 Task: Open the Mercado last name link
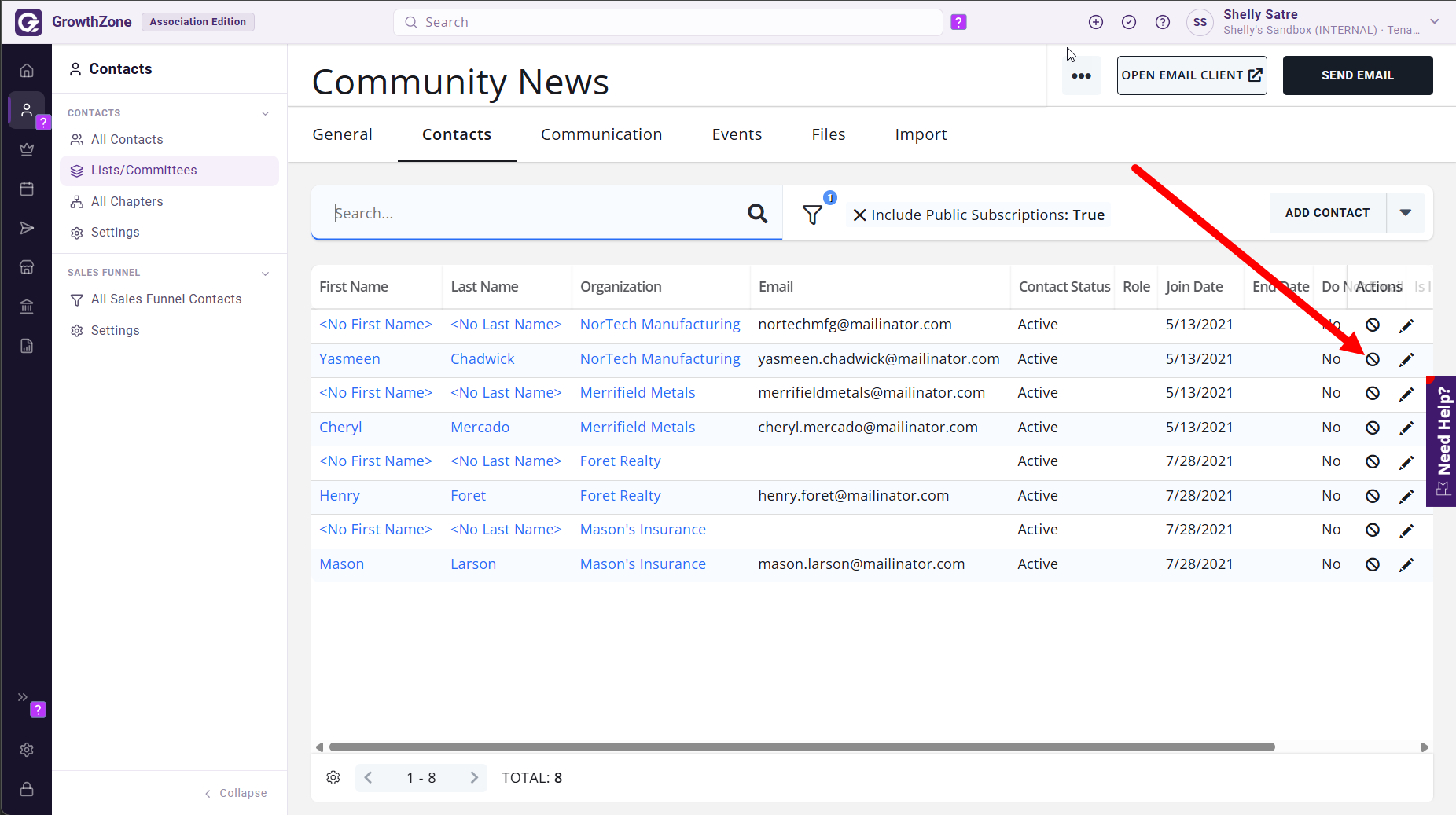(480, 428)
